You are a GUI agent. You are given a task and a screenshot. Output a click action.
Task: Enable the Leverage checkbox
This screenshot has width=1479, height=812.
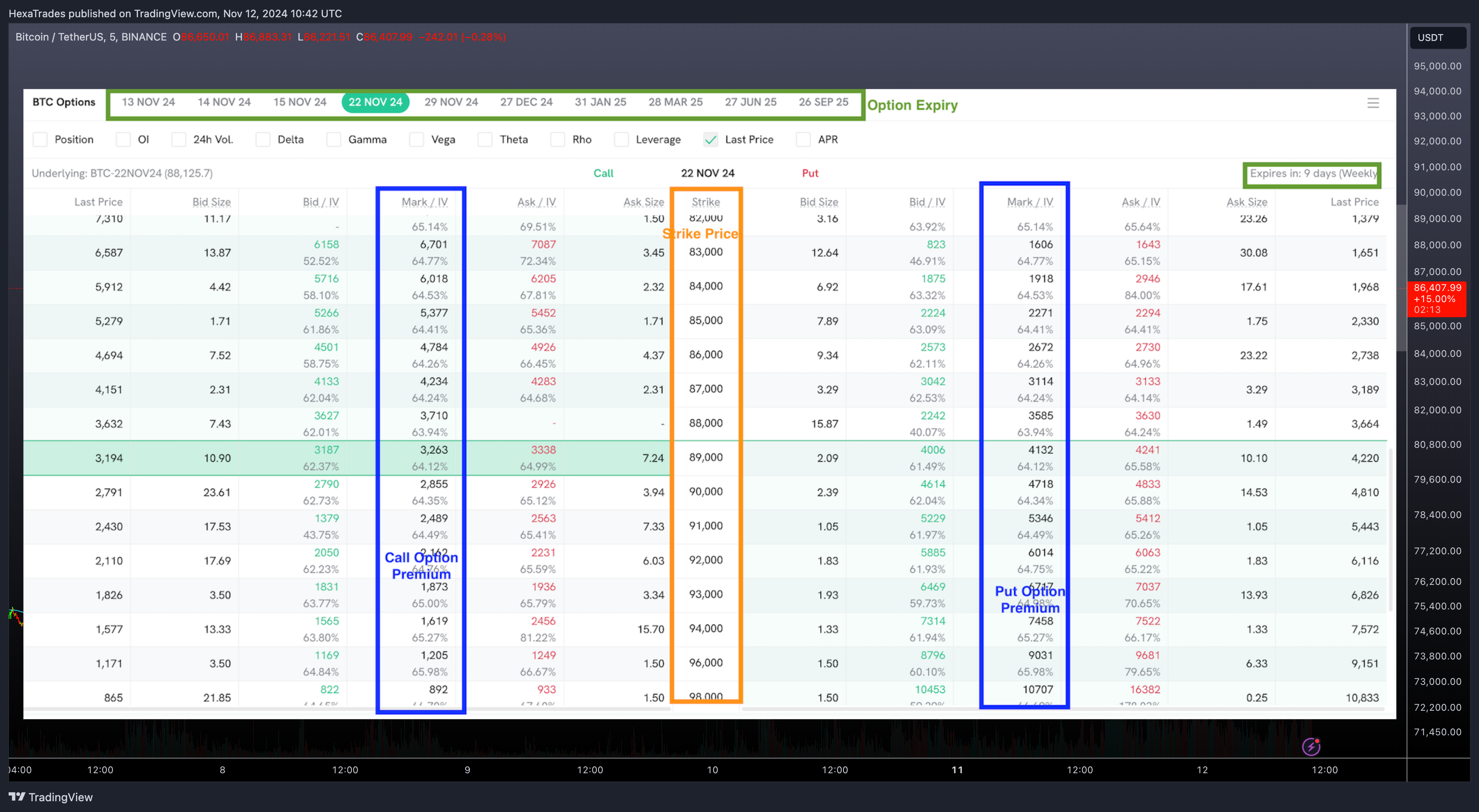(621, 140)
